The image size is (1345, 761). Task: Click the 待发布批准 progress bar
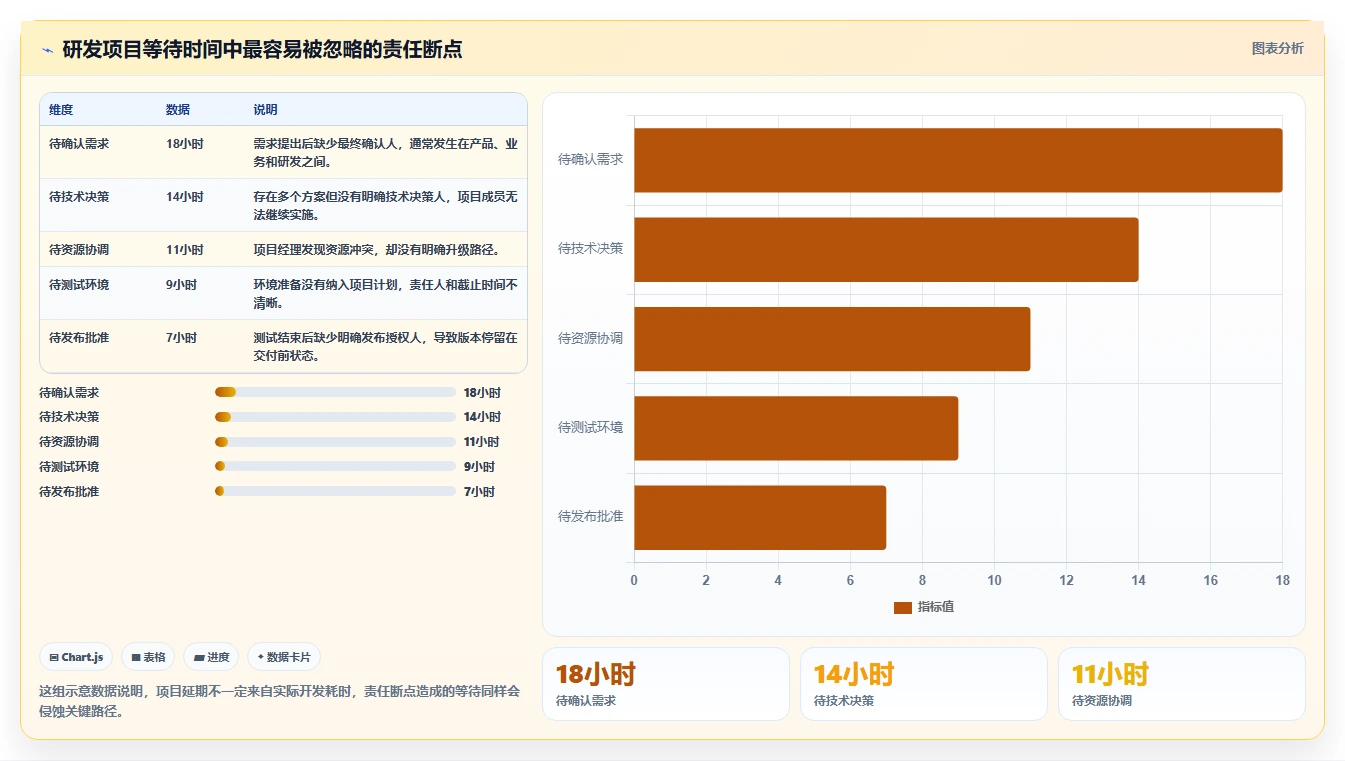pos(335,491)
